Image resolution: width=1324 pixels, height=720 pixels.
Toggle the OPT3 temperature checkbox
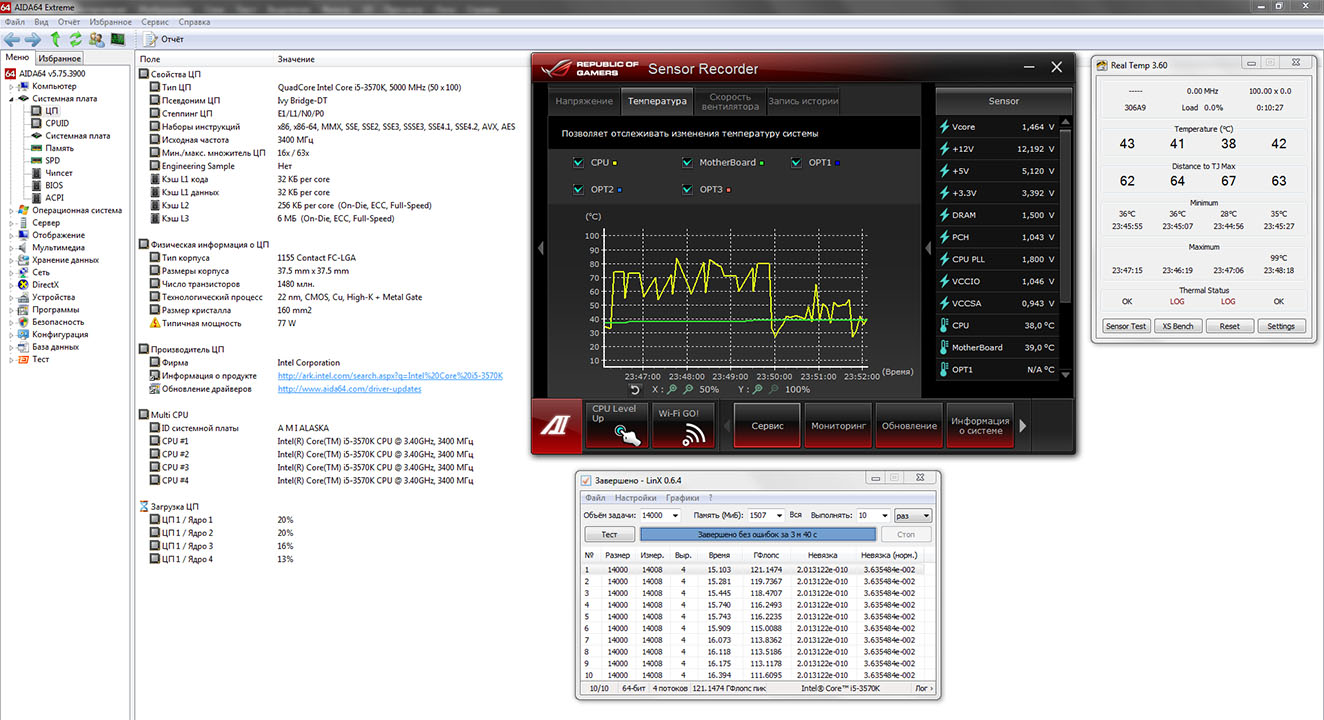tap(687, 189)
